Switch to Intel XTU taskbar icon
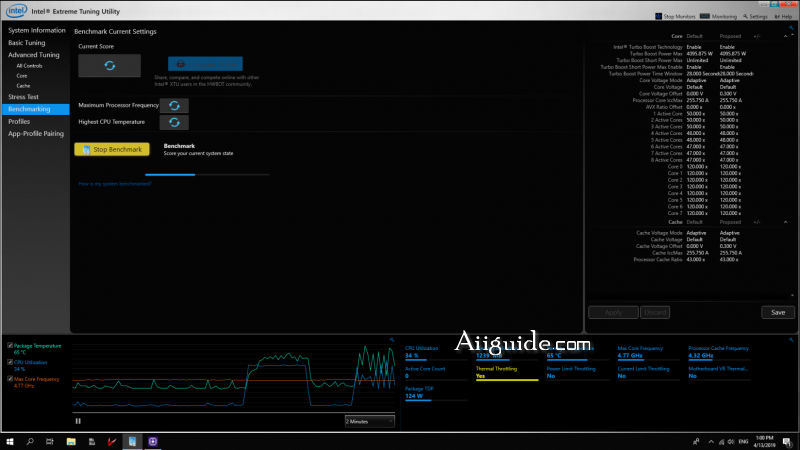This screenshot has width=800, height=450. coord(132,441)
